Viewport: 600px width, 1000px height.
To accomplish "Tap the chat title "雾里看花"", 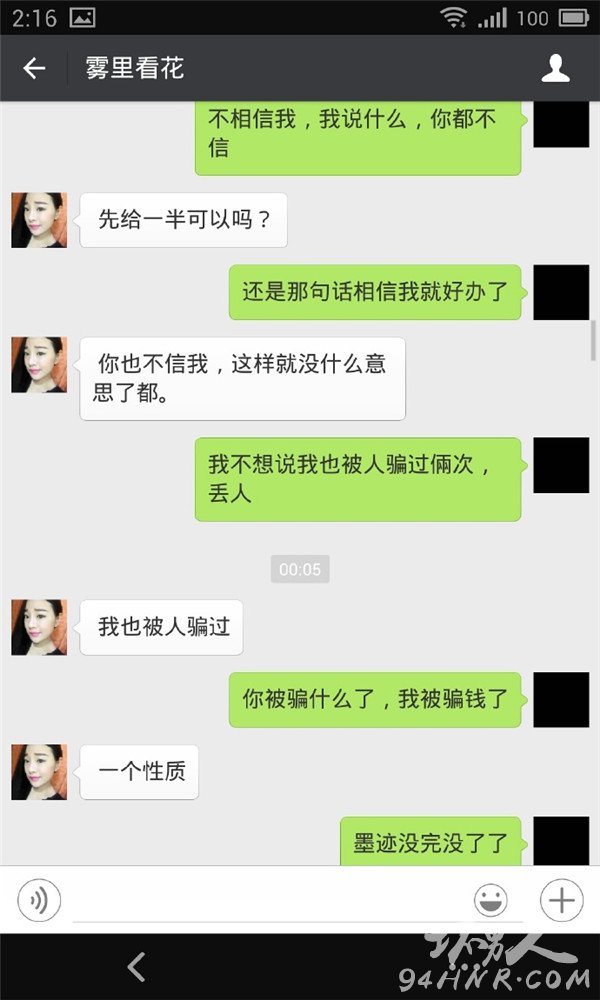I will coord(135,69).
